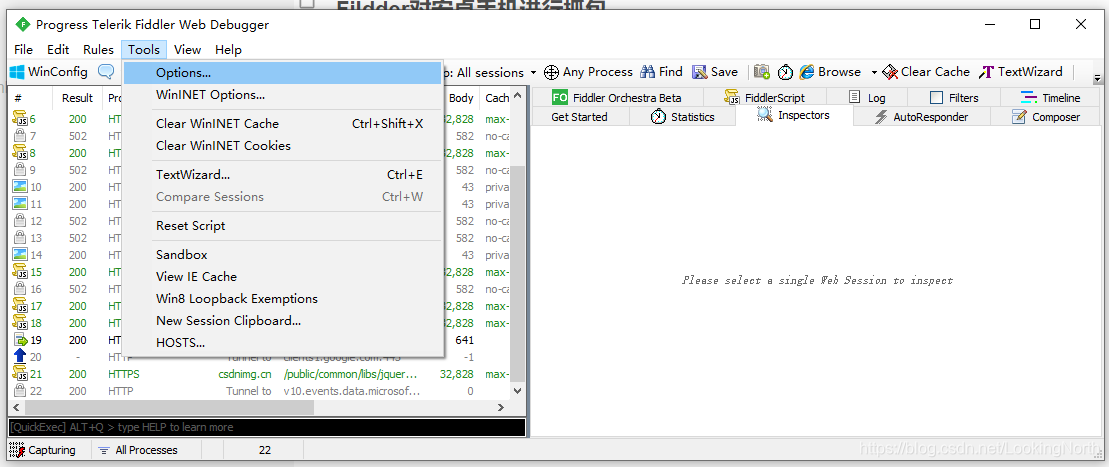Open the File menu
This screenshot has height=467, width=1109.
[x=23, y=50]
